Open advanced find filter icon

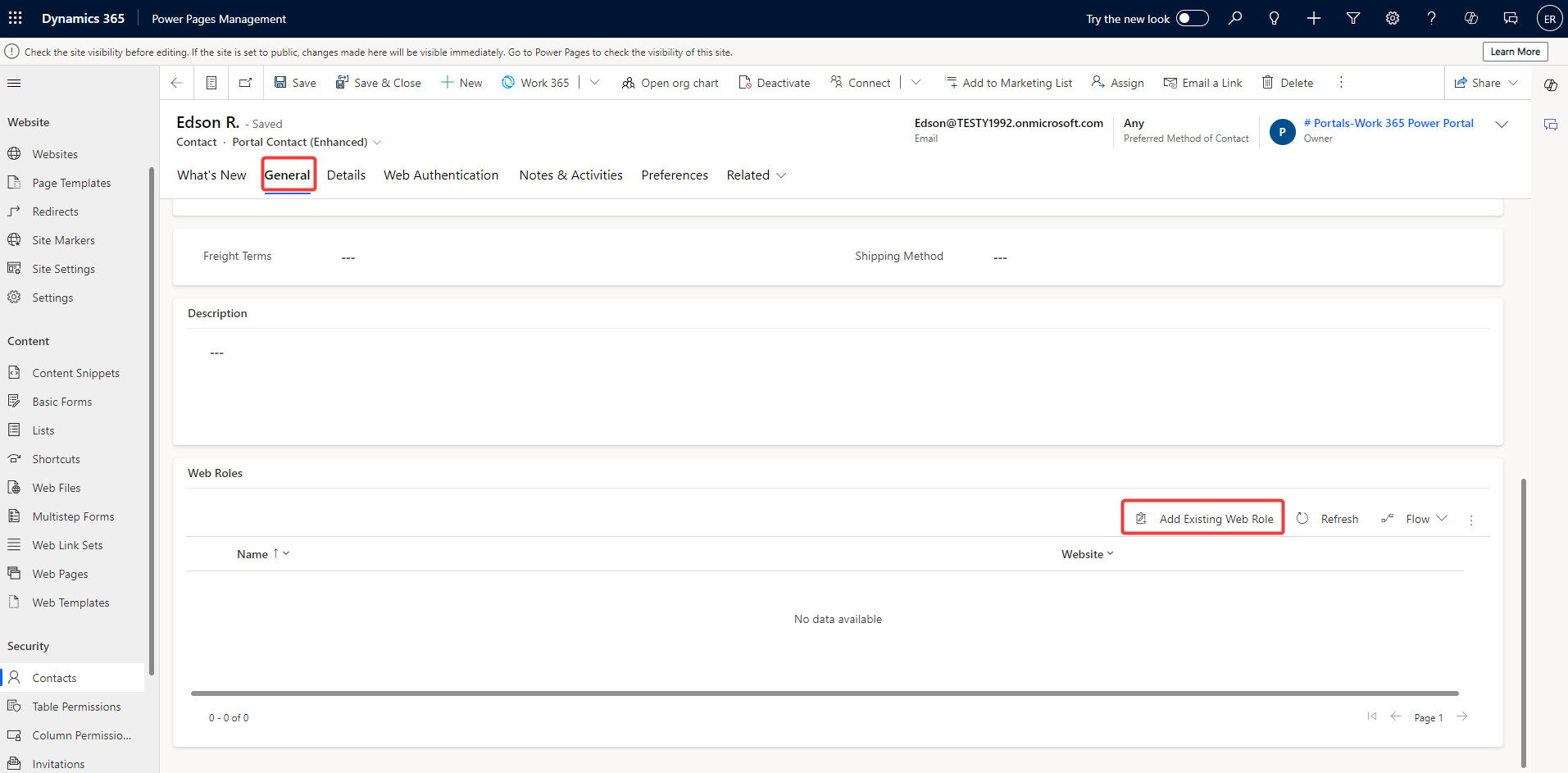[x=1353, y=18]
